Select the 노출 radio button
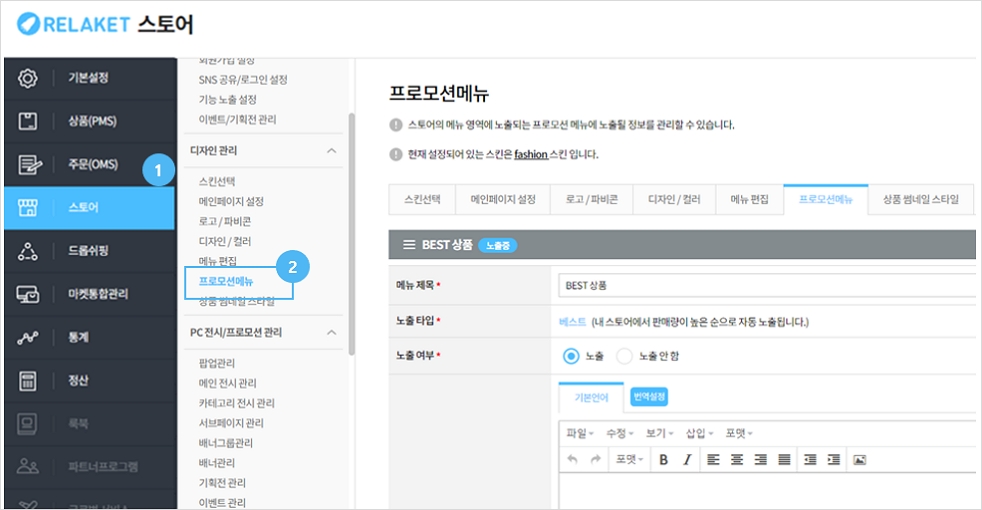Screen dimensions: 982x510 tap(571, 356)
